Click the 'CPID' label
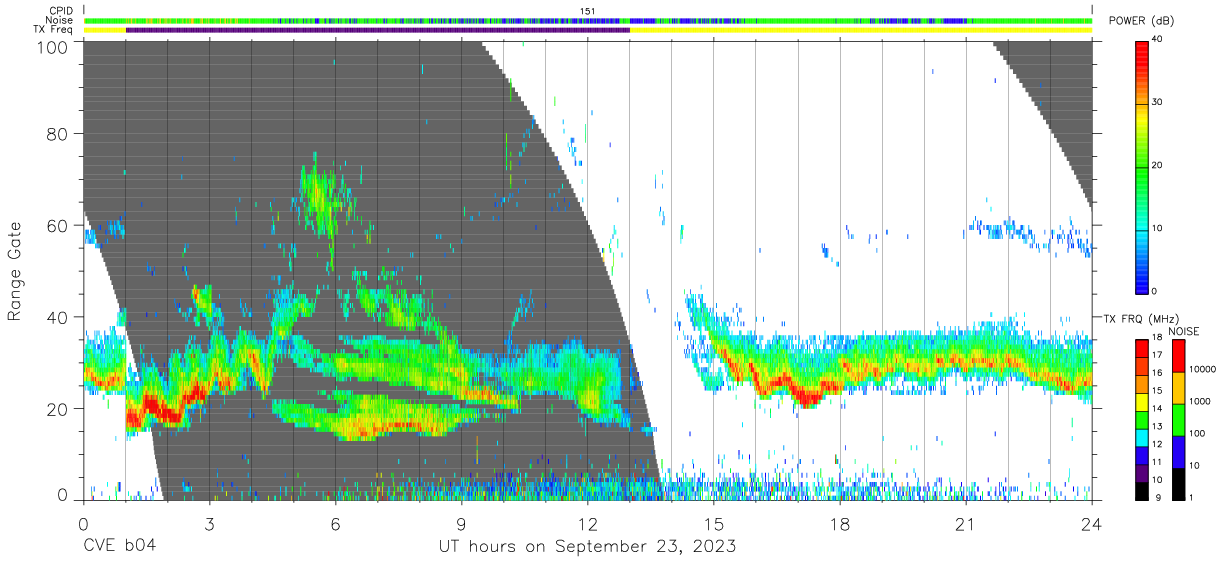Viewport: 1228px width, 567px height. (x=61, y=11)
